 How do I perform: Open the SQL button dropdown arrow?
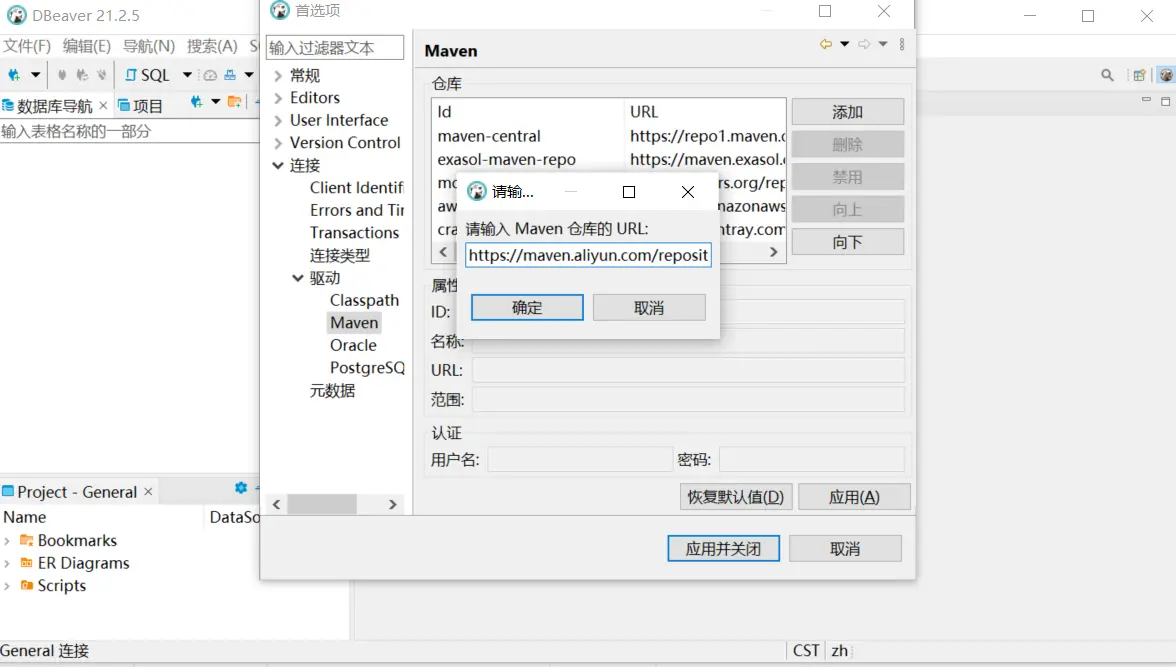[188, 75]
